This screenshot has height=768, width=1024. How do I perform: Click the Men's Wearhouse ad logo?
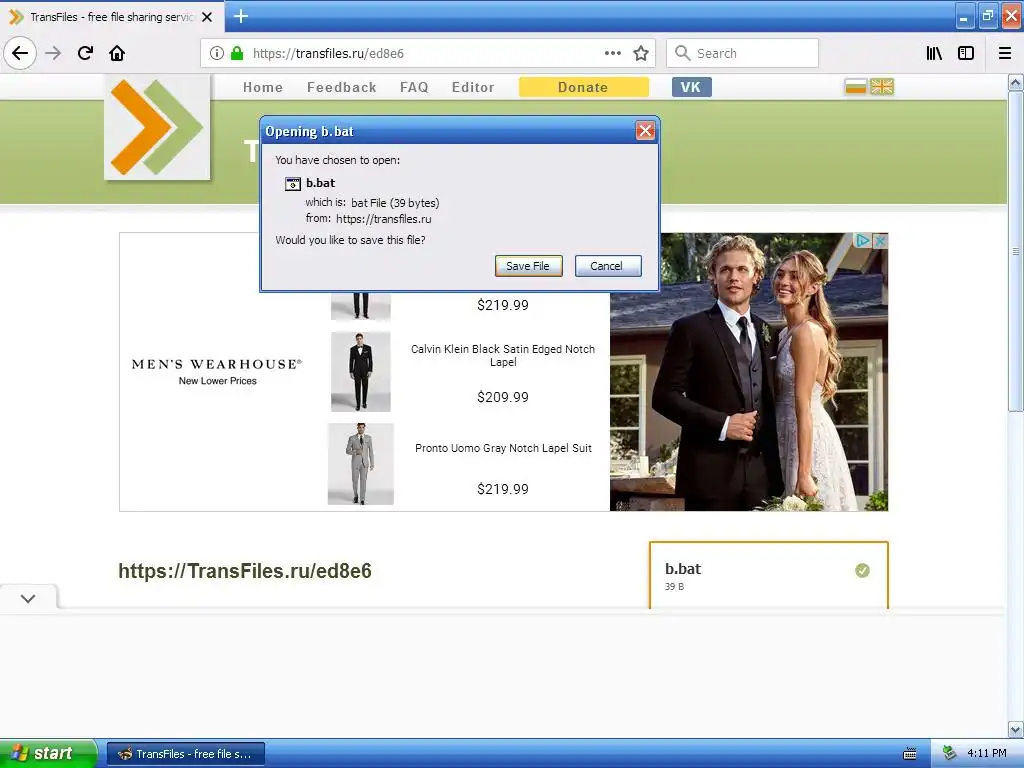tap(217, 364)
